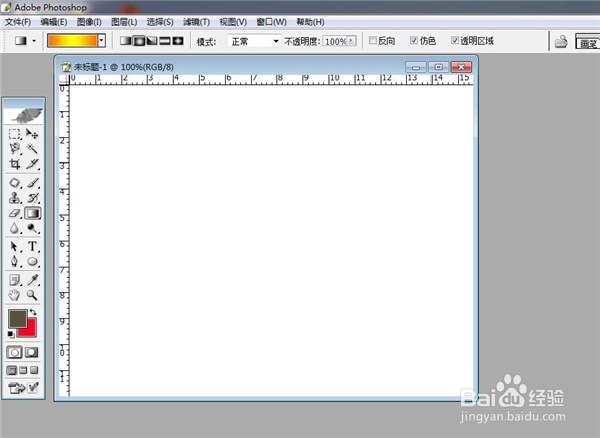Uncheck the 透明区域 checkbox

[455, 40]
